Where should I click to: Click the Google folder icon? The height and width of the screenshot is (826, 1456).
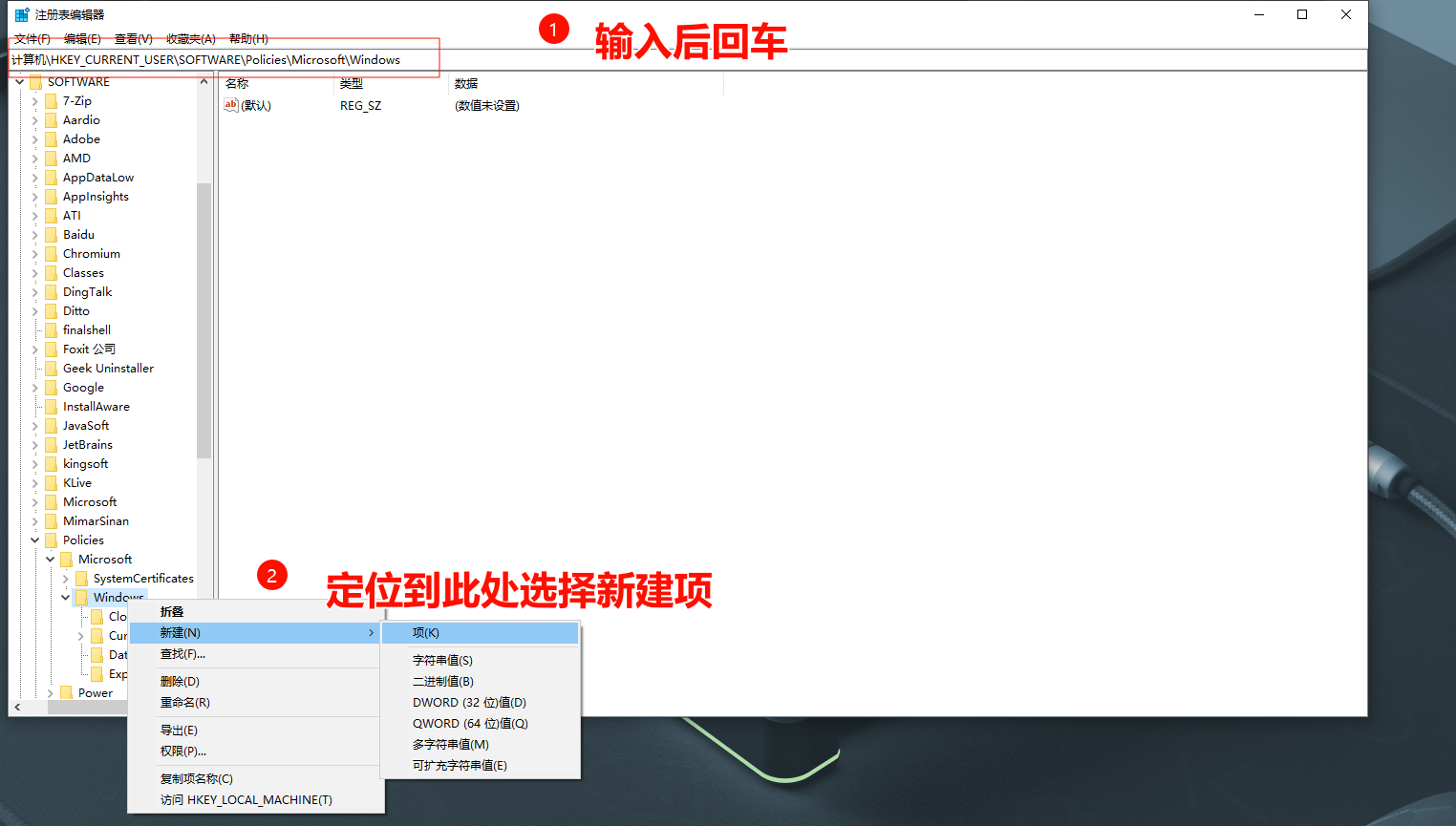(x=50, y=387)
